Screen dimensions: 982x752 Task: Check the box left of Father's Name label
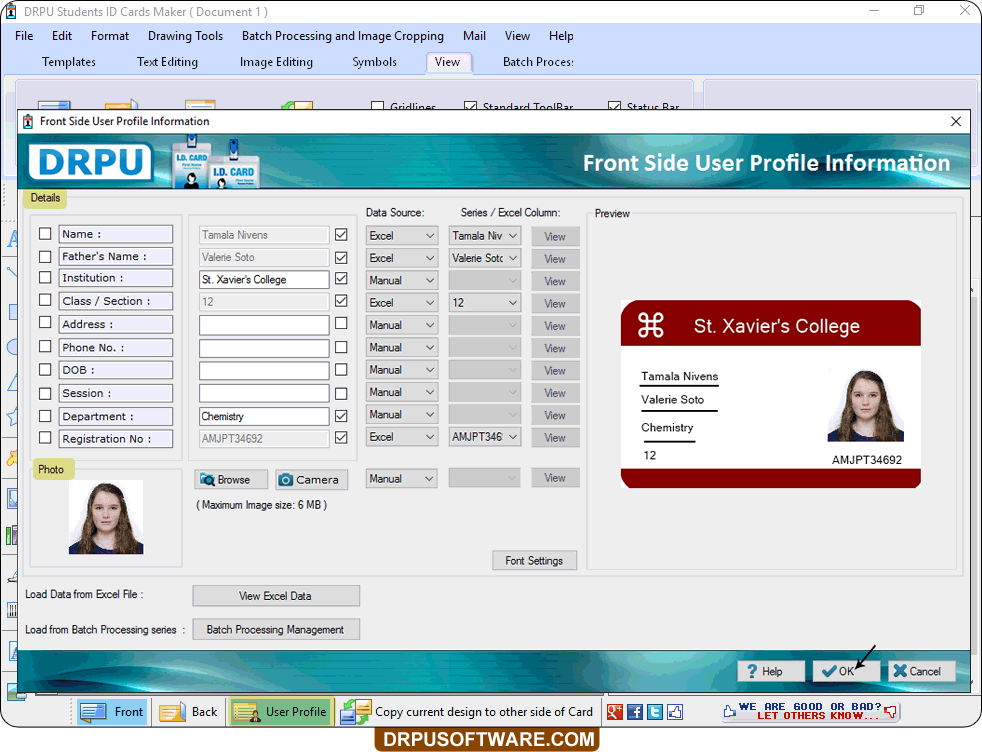point(45,257)
